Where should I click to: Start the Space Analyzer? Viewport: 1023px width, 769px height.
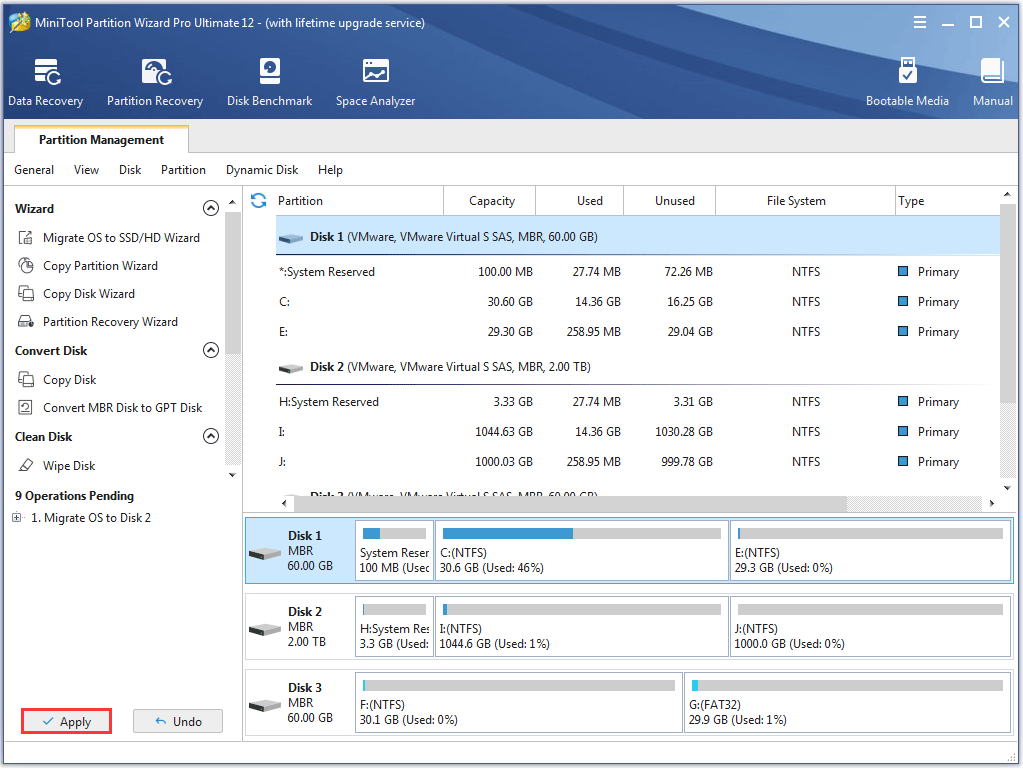coord(375,82)
